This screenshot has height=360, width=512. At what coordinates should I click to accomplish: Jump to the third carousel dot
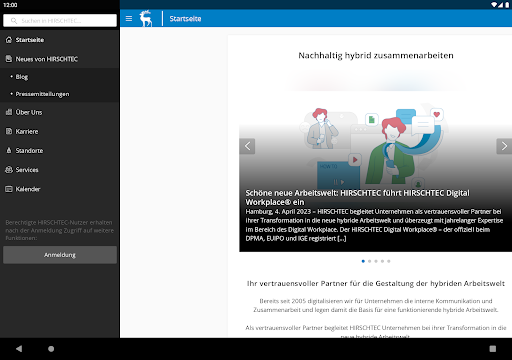point(376,261)
